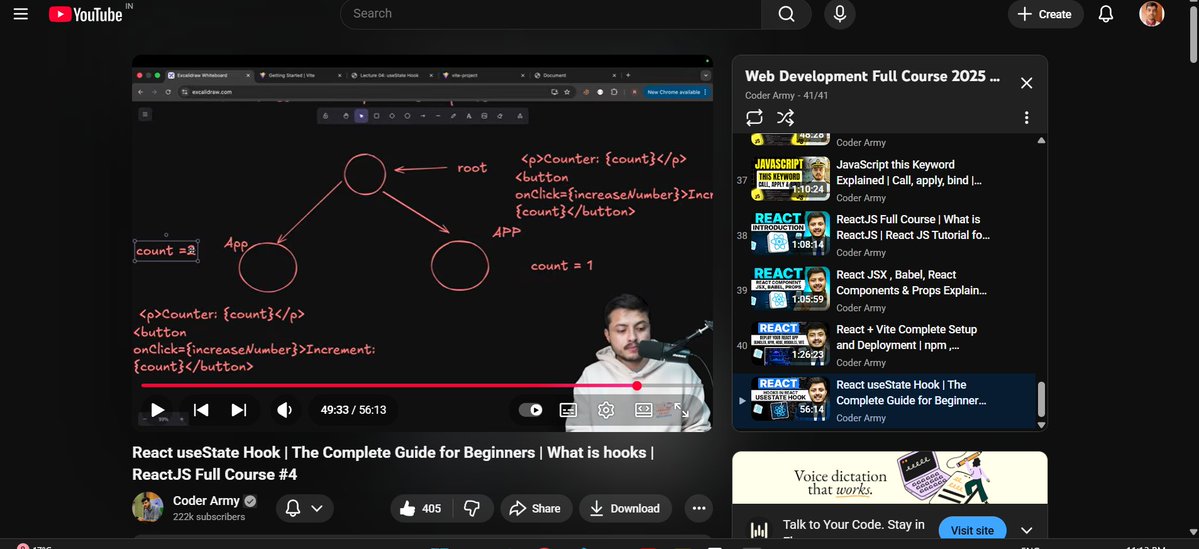1199x549 pixels.
Task: Select React useState Hook playlist item
Action: click(884, 401)
